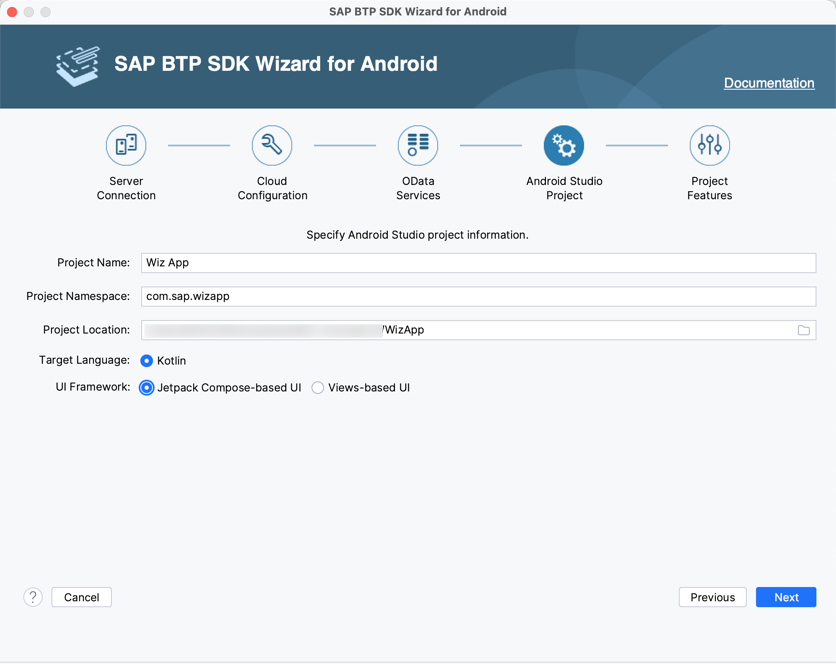Go back with the Previous button
The width and height of the screenshot is (836, 664).
pos(713,597)
